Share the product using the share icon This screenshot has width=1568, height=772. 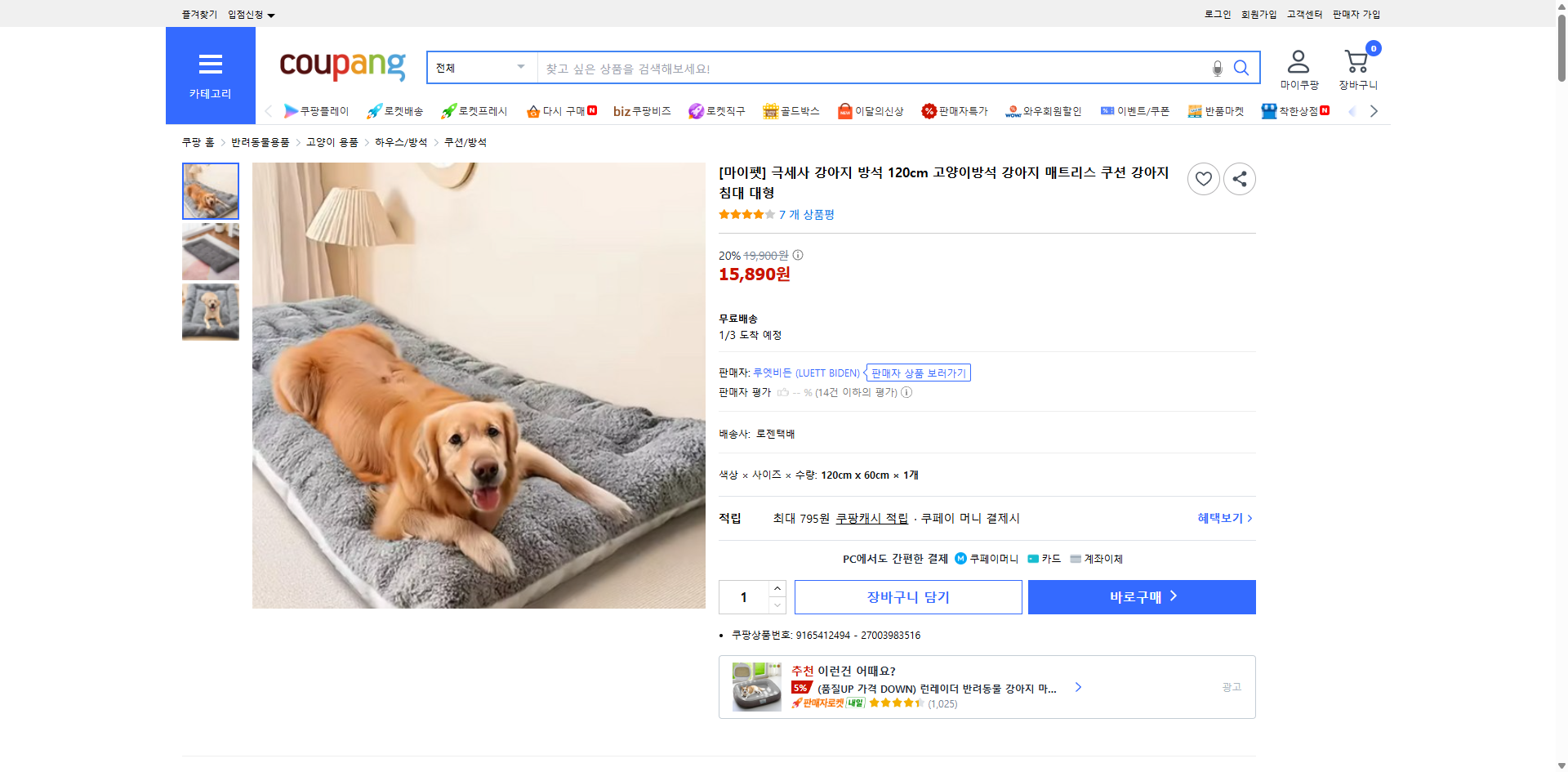(1239, 178)
